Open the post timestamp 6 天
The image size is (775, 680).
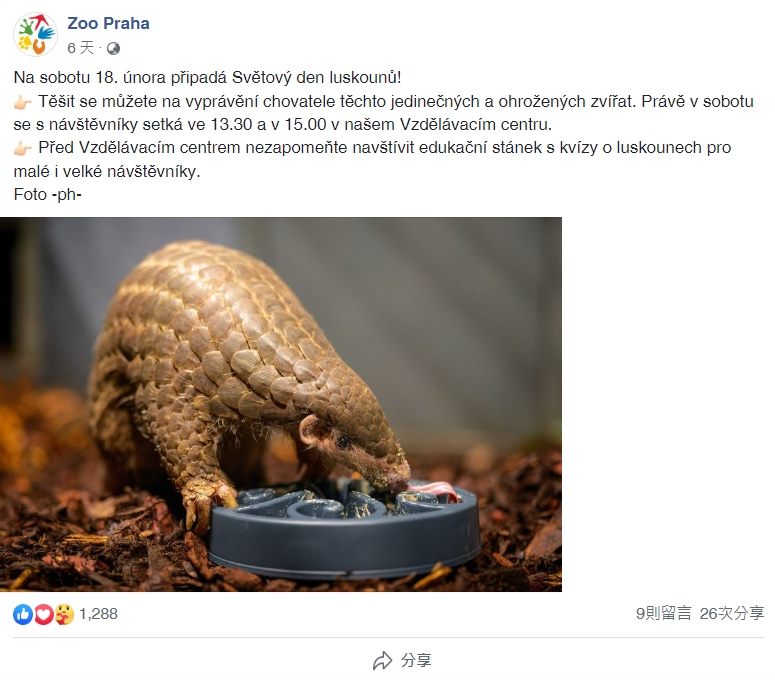(x=81, y=48)
